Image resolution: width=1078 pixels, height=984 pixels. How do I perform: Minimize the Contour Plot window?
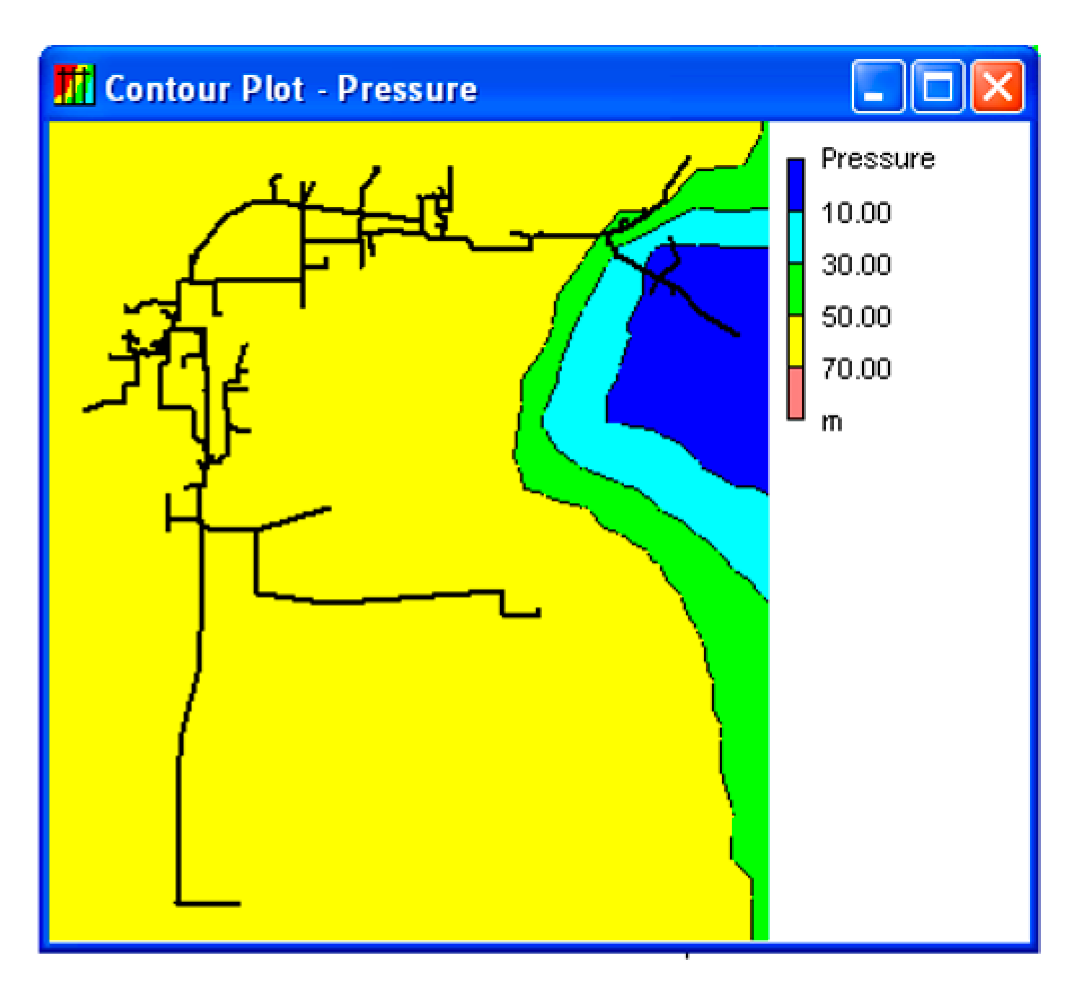[878, 87]
